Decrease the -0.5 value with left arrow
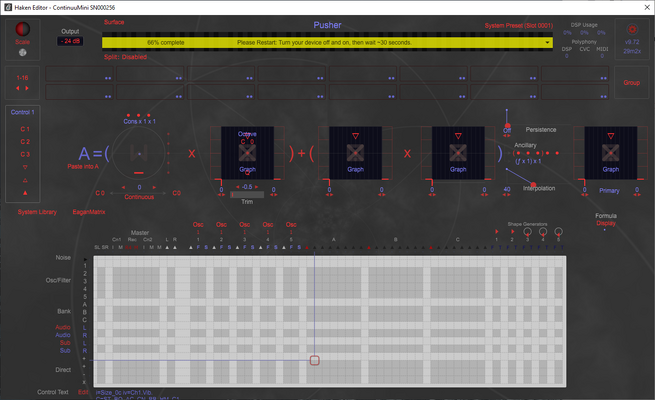Image resolution: width=655 pixels, height=400 pixels. 238,187
